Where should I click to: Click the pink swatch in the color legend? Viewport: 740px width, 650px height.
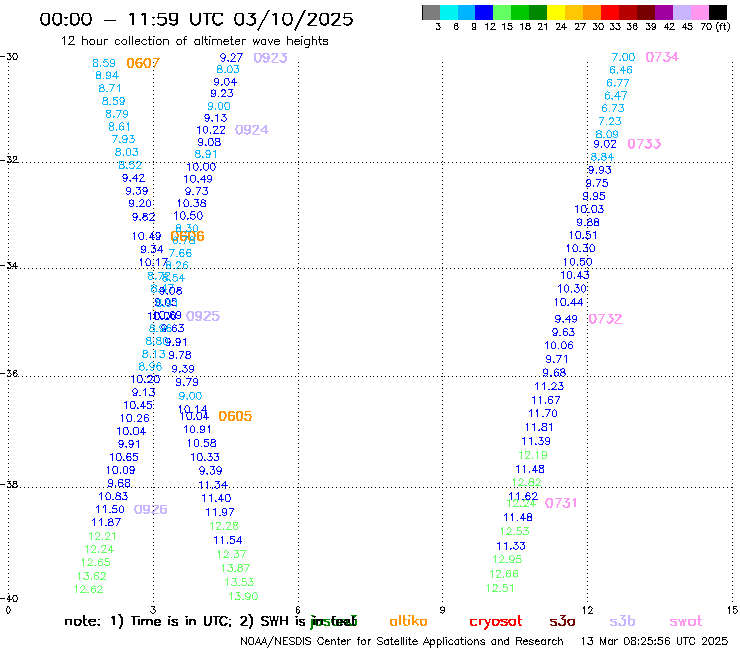coord(700,12)
